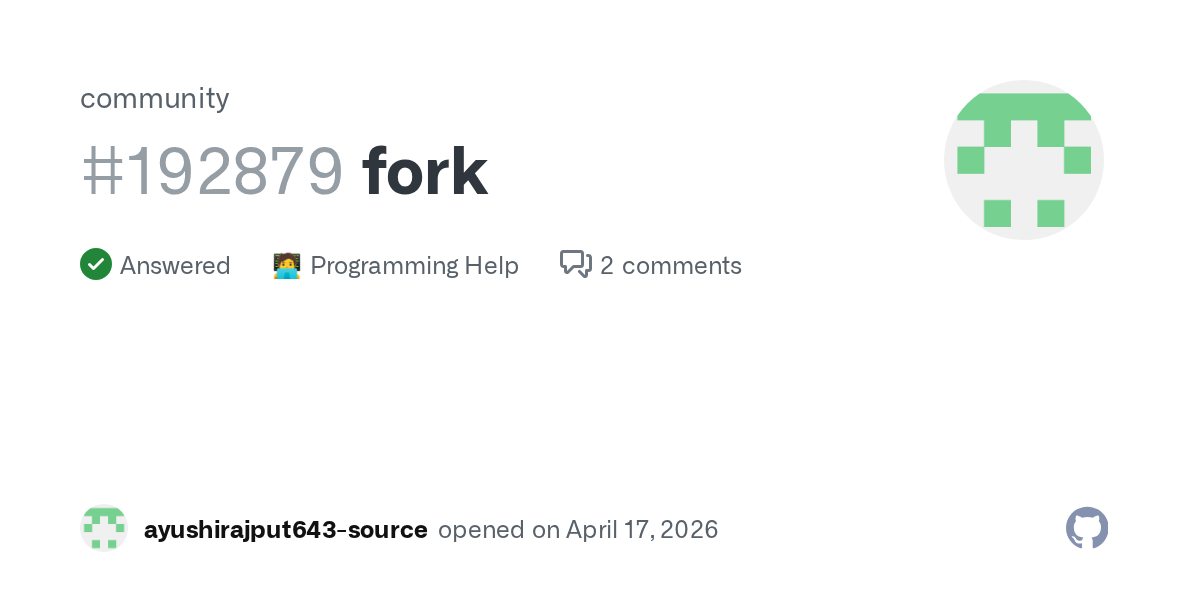Click the word comments beside the count
This screenshot has height=600, width=1200.
[682, 266]
